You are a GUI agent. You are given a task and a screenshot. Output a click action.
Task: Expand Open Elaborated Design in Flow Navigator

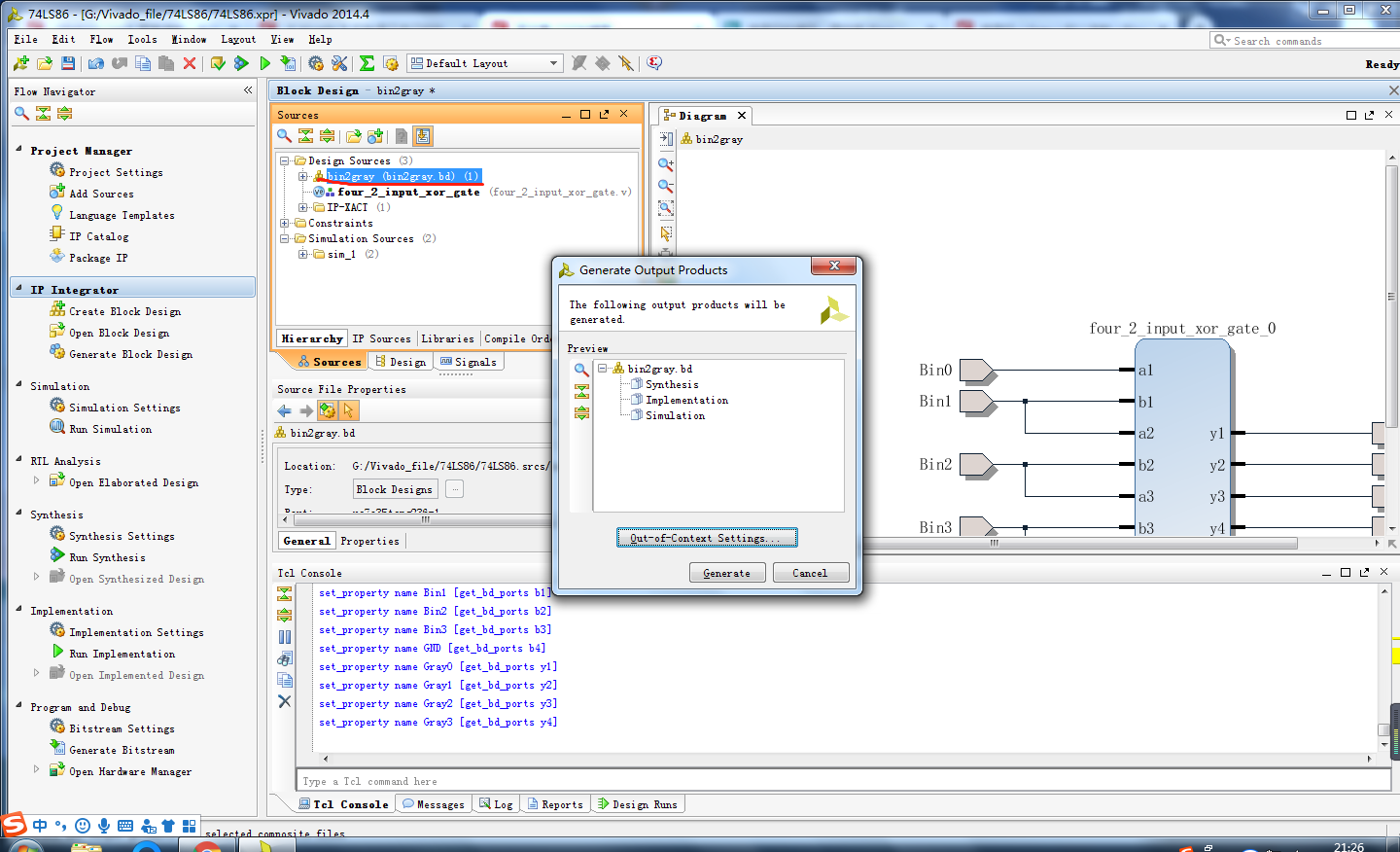pos(37,480)
